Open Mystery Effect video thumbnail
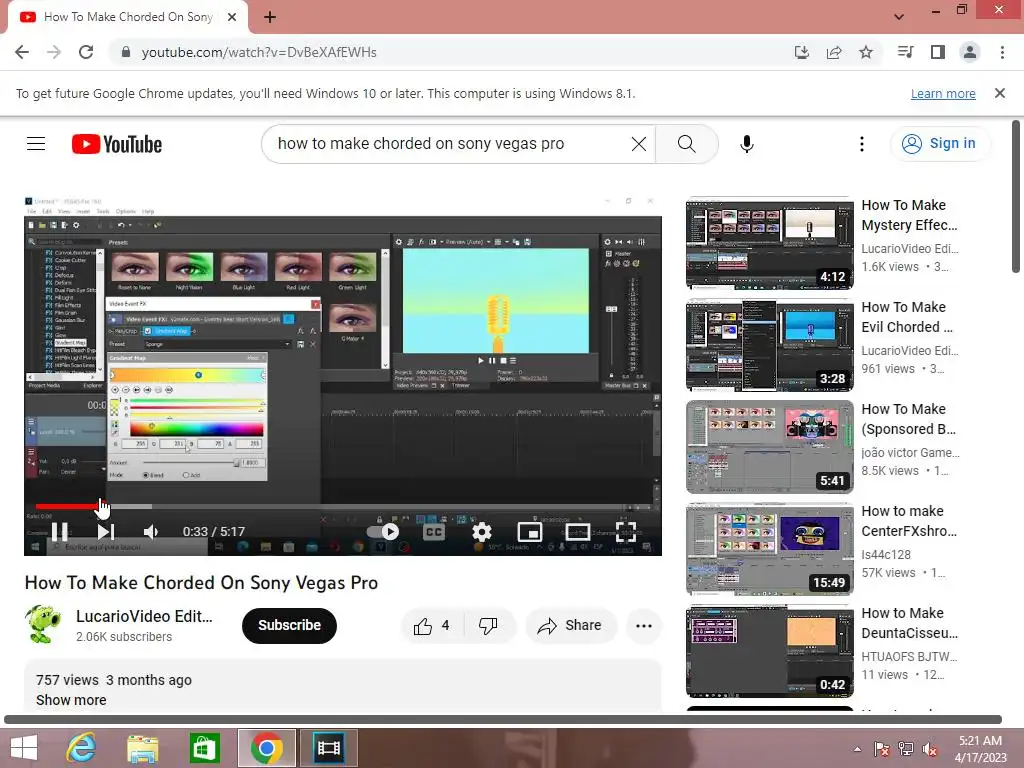 tap(769, 243)
